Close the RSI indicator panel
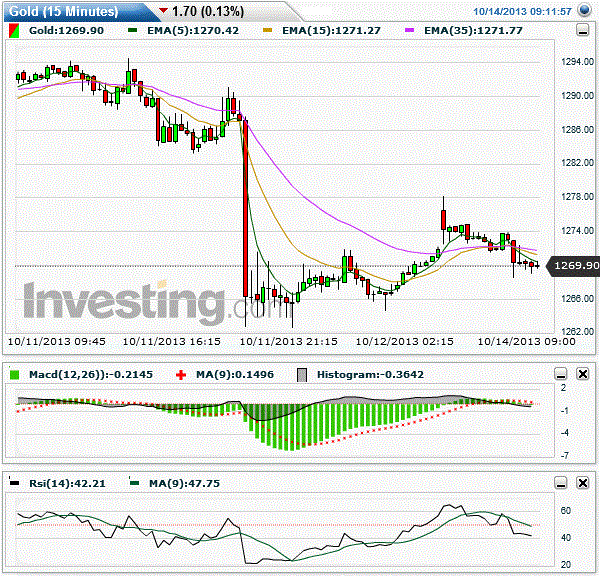This screenshot has height=576, width=600. tap(583, 483)
